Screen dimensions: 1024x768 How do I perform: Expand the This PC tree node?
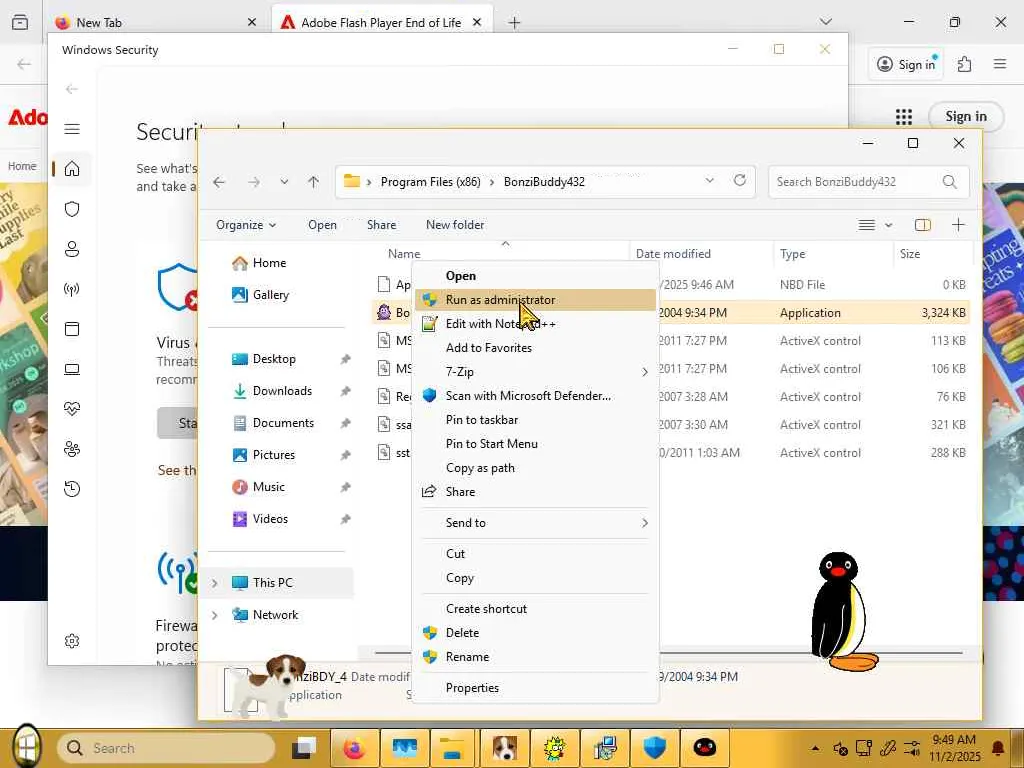tap(215, 583)
